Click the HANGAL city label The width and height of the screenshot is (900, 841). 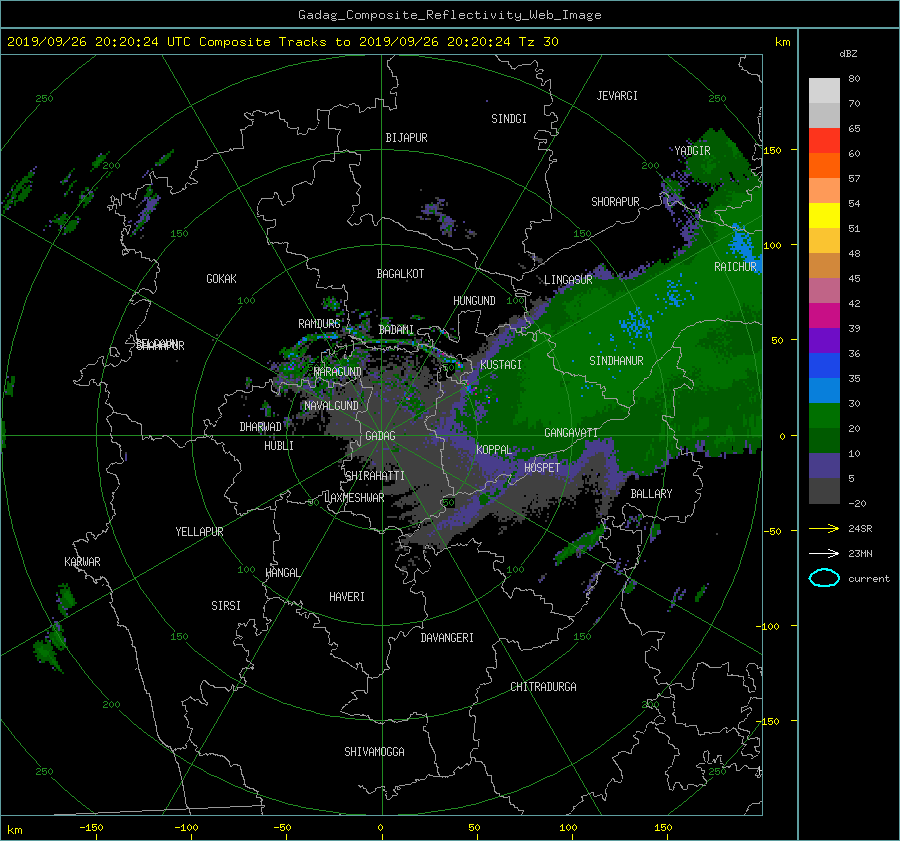[282, 573]
